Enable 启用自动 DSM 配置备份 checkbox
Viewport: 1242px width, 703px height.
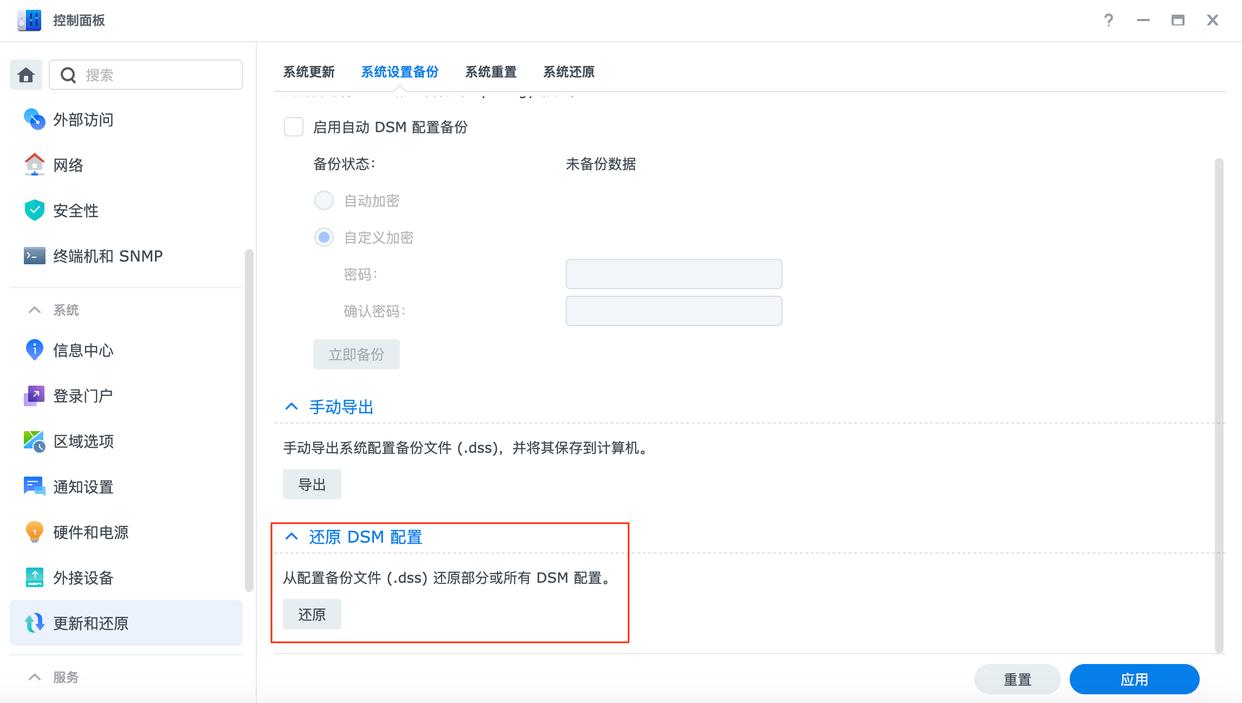click(x=294, y=127)
